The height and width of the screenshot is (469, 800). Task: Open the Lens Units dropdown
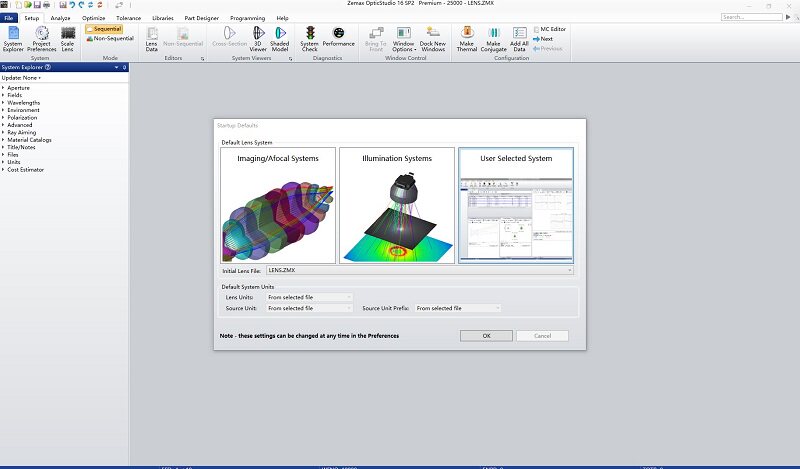pyautogui.click(x=309, y=297)
